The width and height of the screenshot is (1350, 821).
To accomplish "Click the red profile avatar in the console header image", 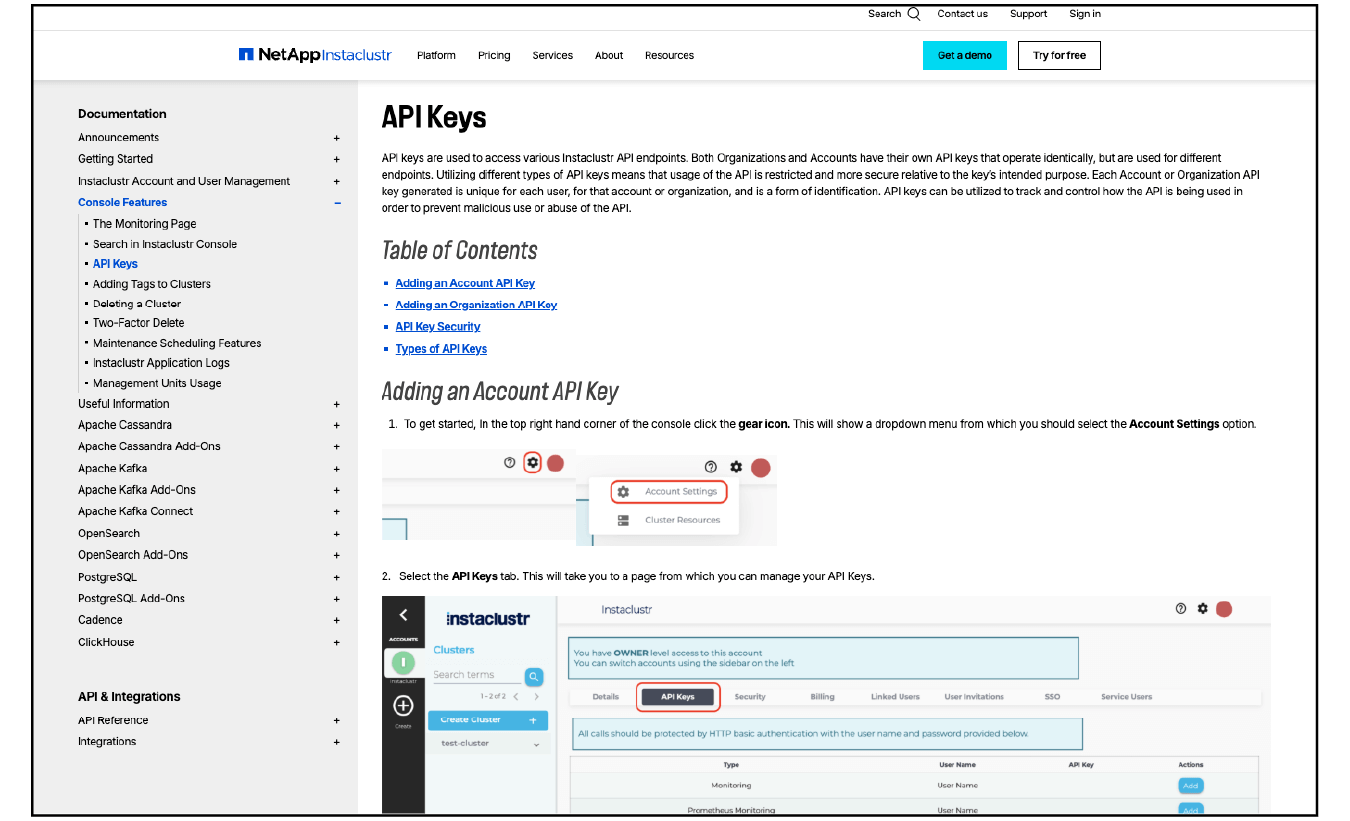I will pos(1224,608).
